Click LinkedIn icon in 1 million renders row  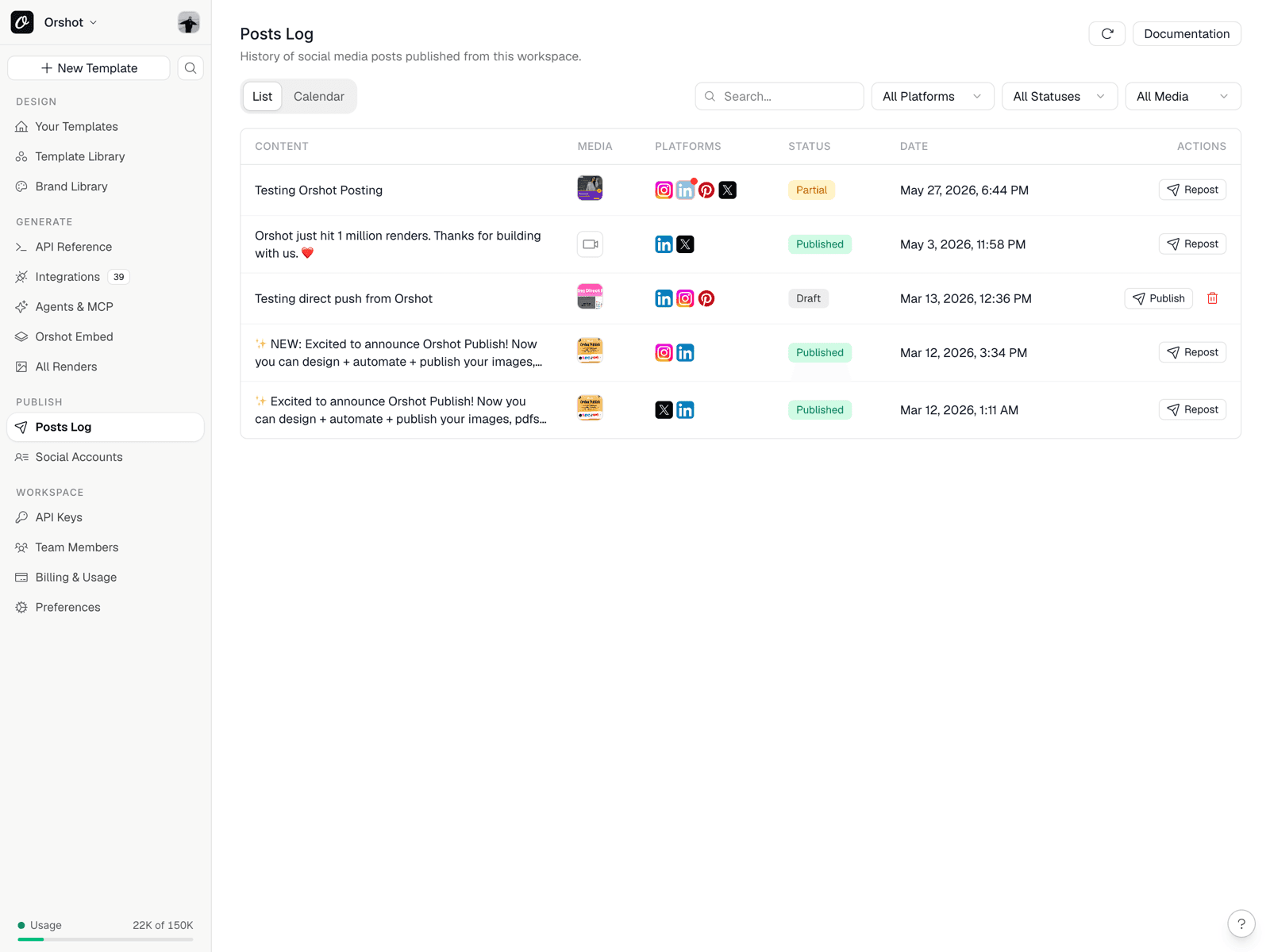(664, 244)
